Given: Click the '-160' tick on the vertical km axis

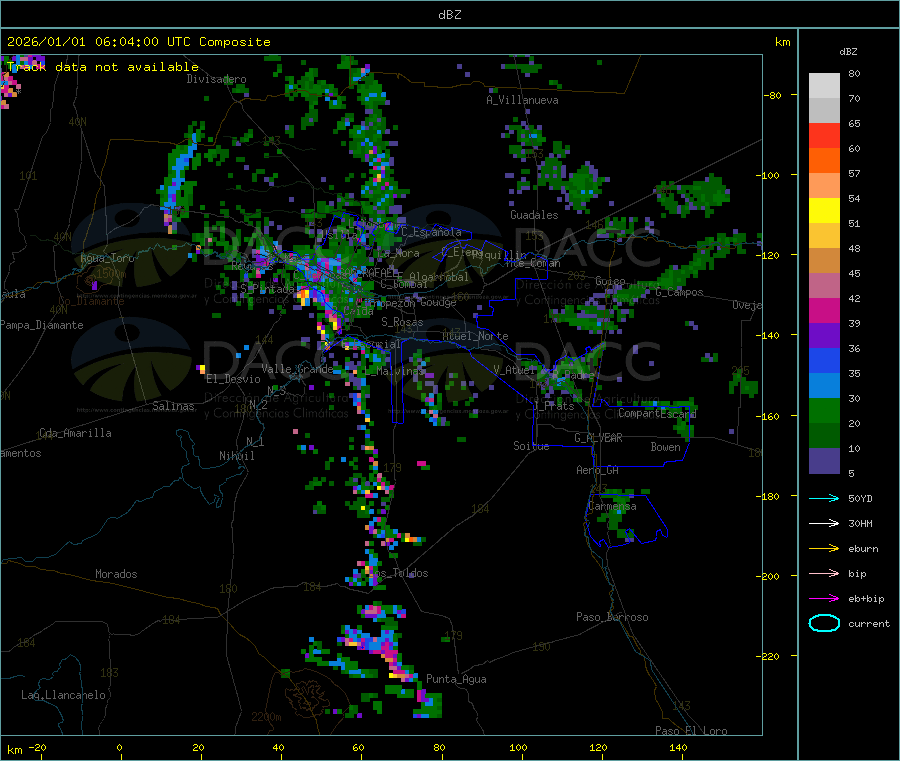Looking at the screenshot, I should 770,416.
